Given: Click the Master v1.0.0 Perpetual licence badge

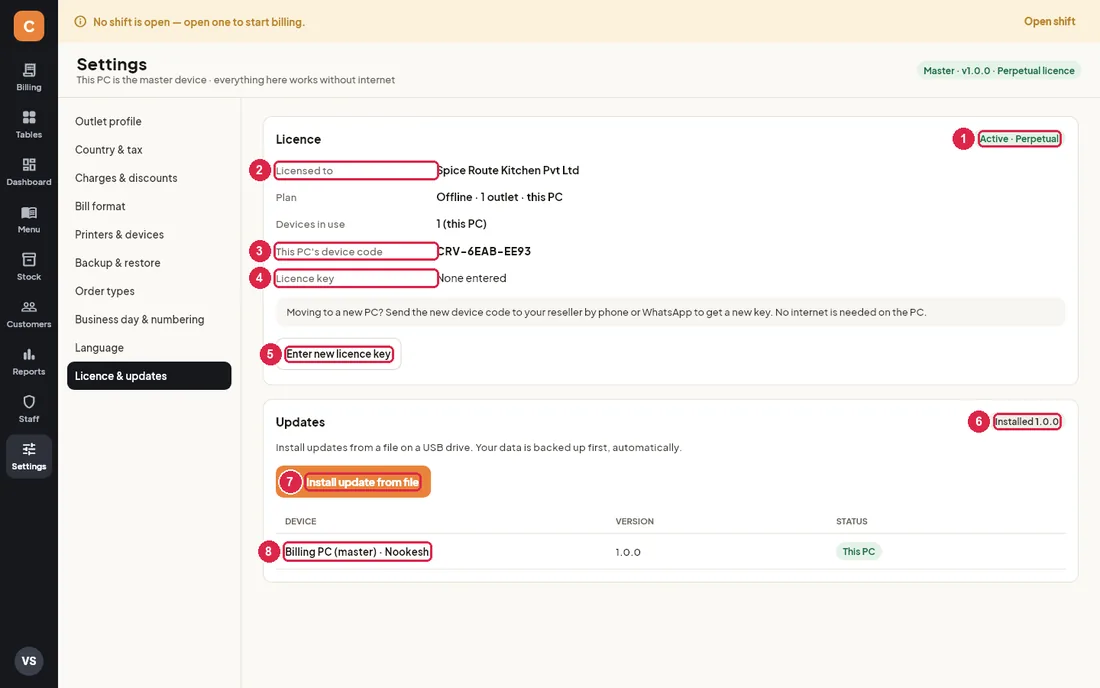Looking at the screenshot, I should tap(998, 71).
